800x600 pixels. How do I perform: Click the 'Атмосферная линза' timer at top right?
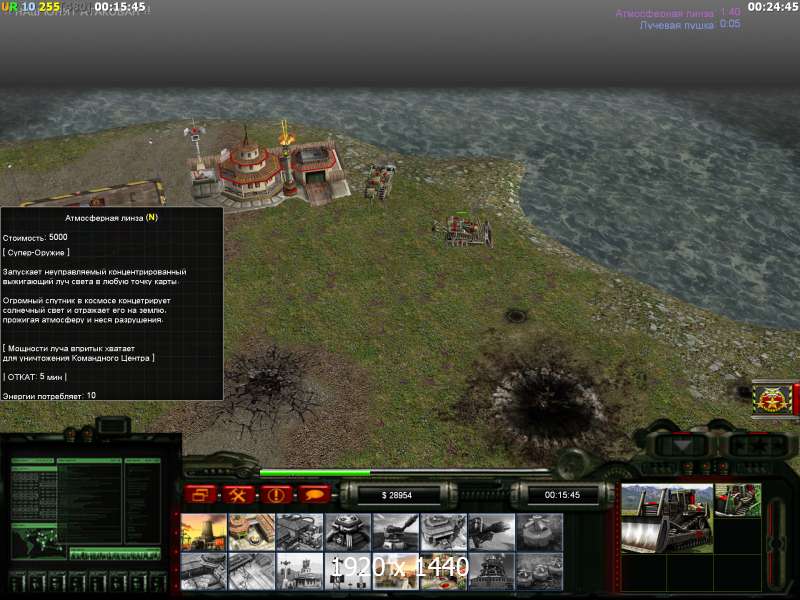coord(678,13)
